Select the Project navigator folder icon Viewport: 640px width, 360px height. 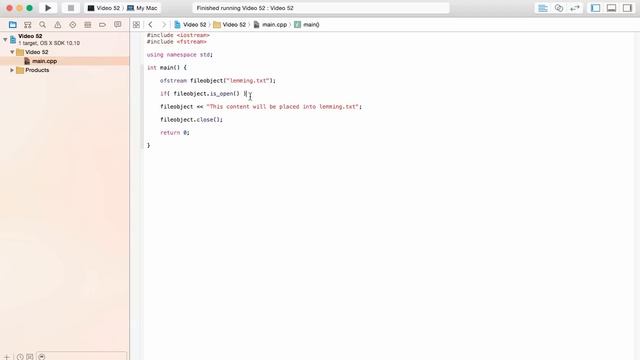(13, 24)
